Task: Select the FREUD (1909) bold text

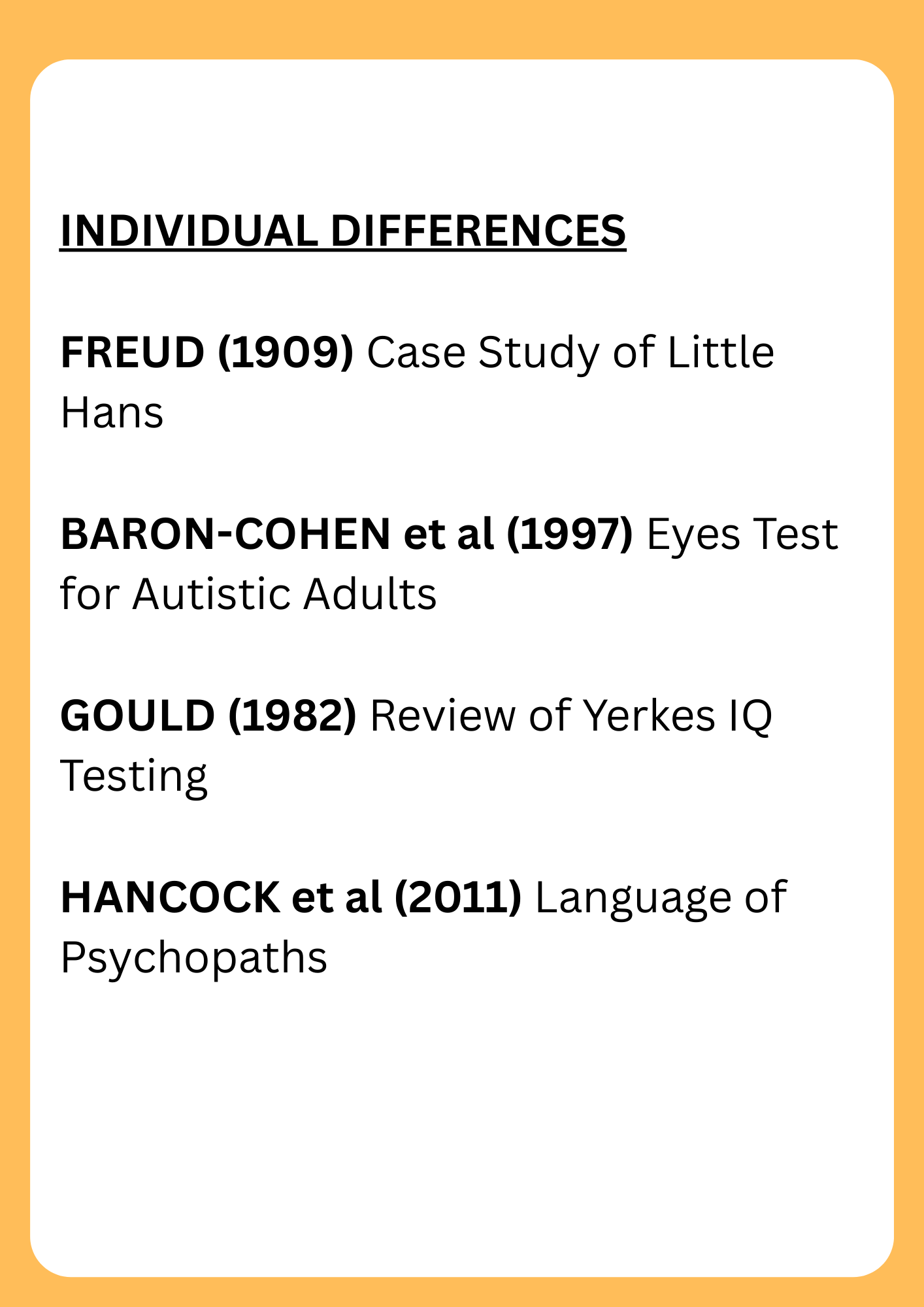Action: 207,352
